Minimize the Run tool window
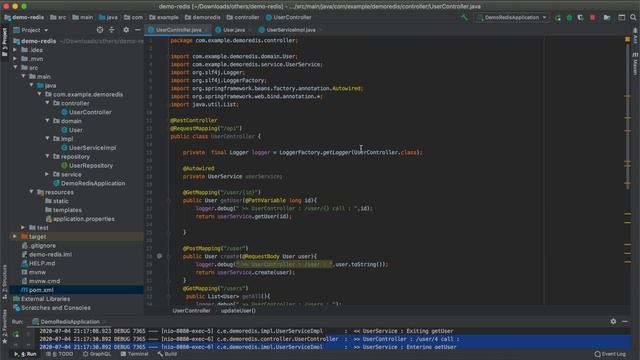Viewport: 640px width, 360px height. (625, 322)
